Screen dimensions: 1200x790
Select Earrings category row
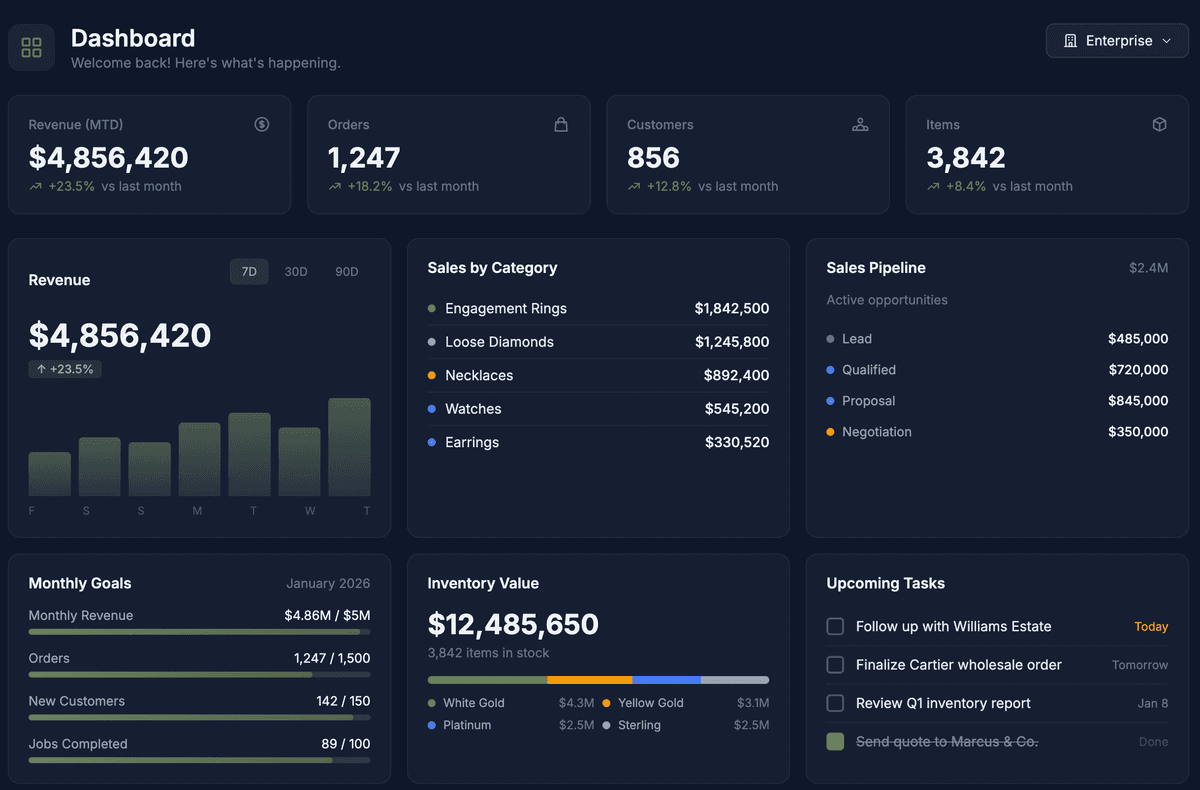click(x=598, y=442)
